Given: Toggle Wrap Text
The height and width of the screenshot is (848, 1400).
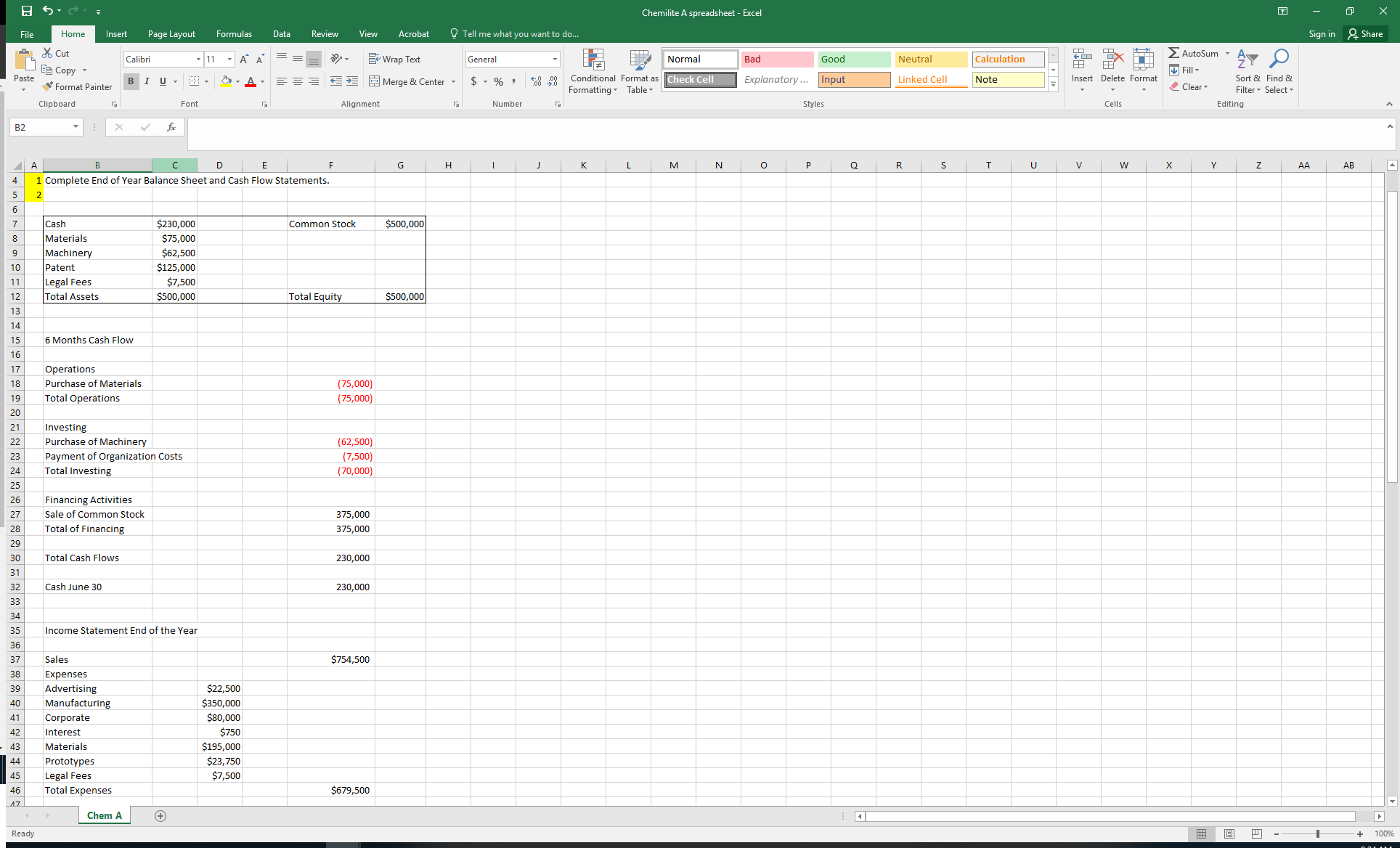Looking at the screenshot, I should [x=394, y=59].
